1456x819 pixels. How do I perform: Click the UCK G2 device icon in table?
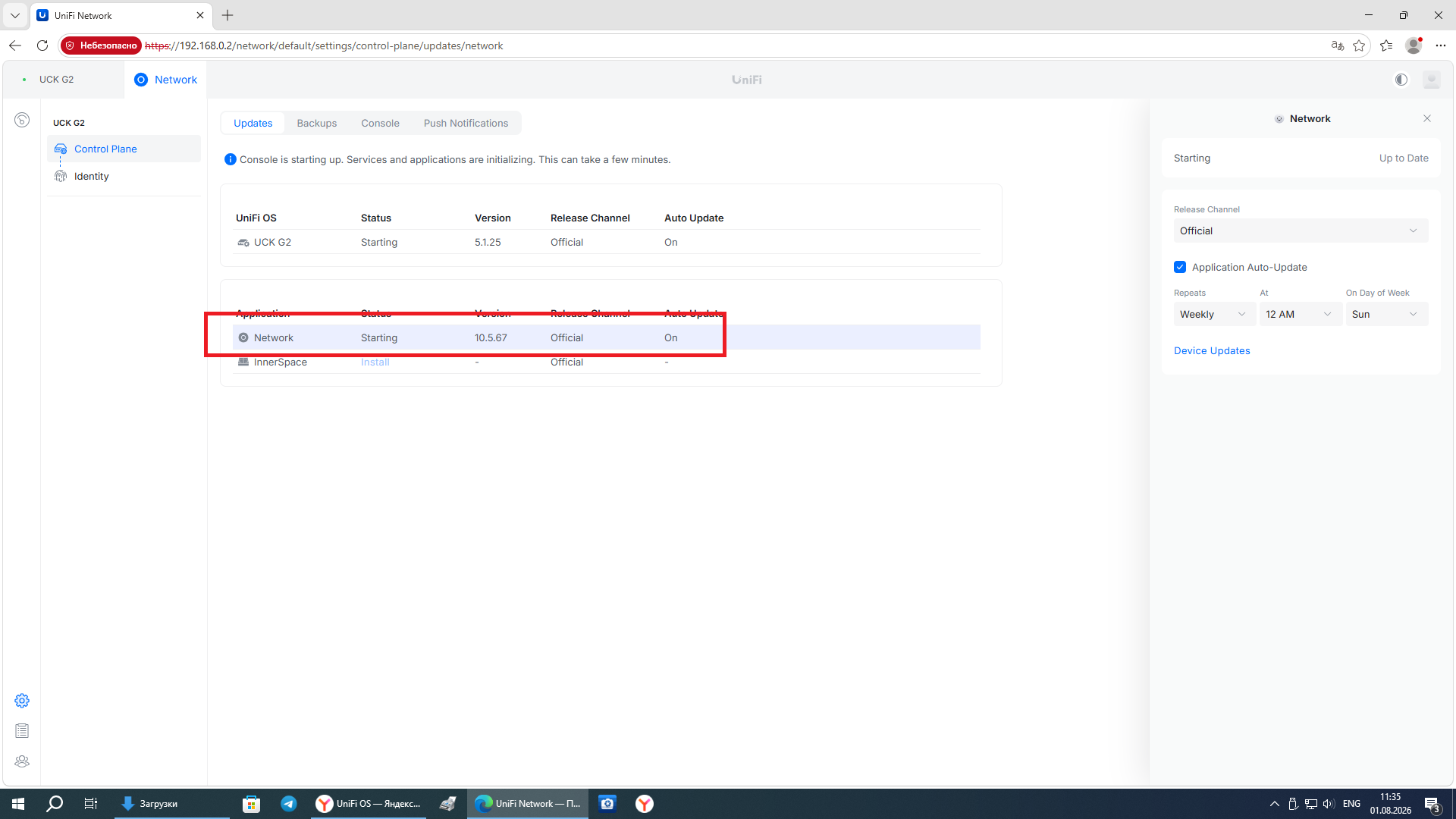[x=243, y=243]
